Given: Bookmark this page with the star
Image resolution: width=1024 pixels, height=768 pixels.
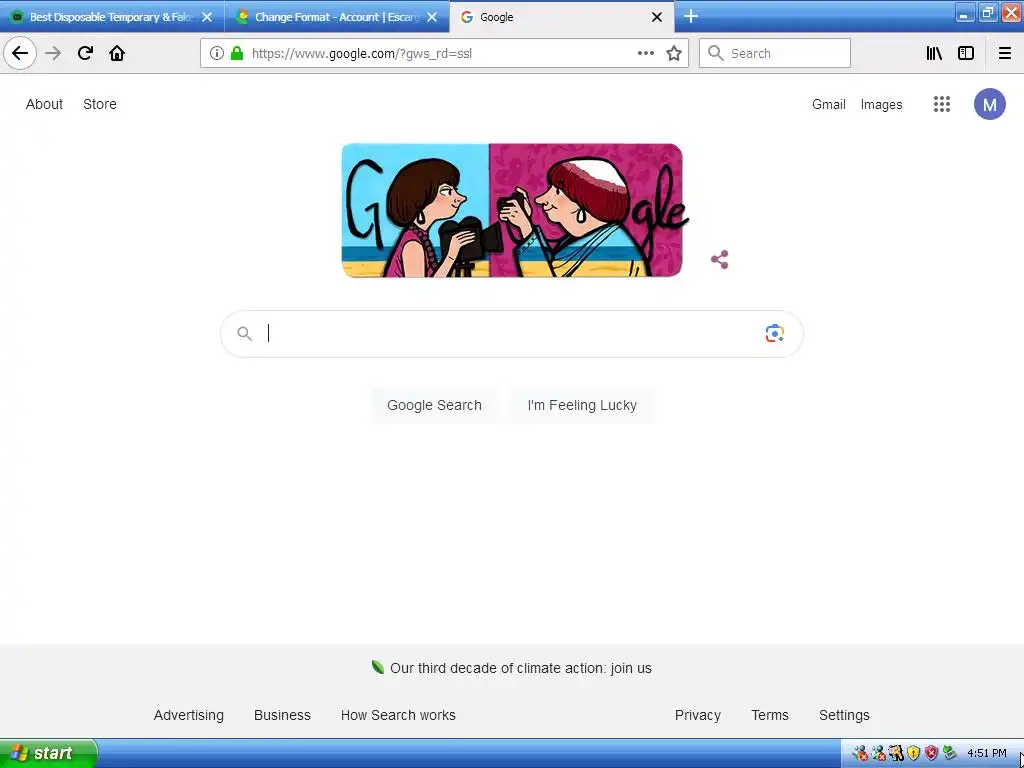Looking at the screenshot, I should [674, 53].
